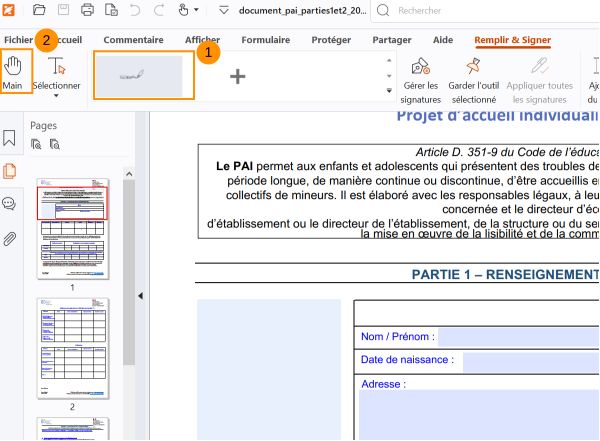Select the Main hand tool
This screenshot has height=441, width=600.
coord(15,71)
